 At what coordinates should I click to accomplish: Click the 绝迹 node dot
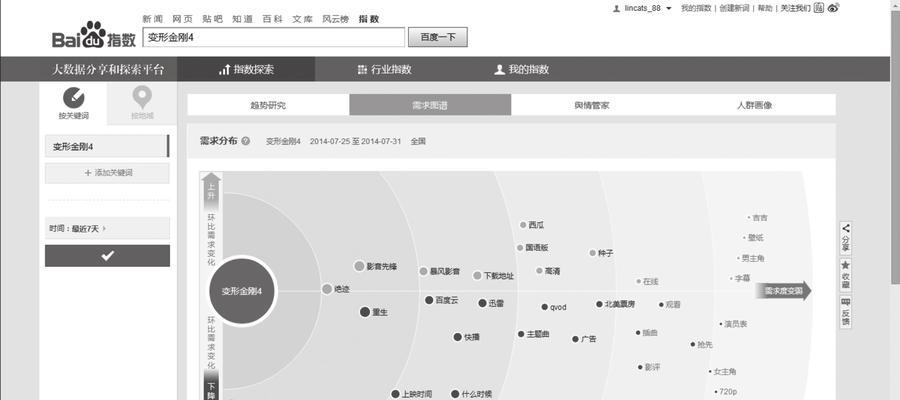(x=327, y=289)
